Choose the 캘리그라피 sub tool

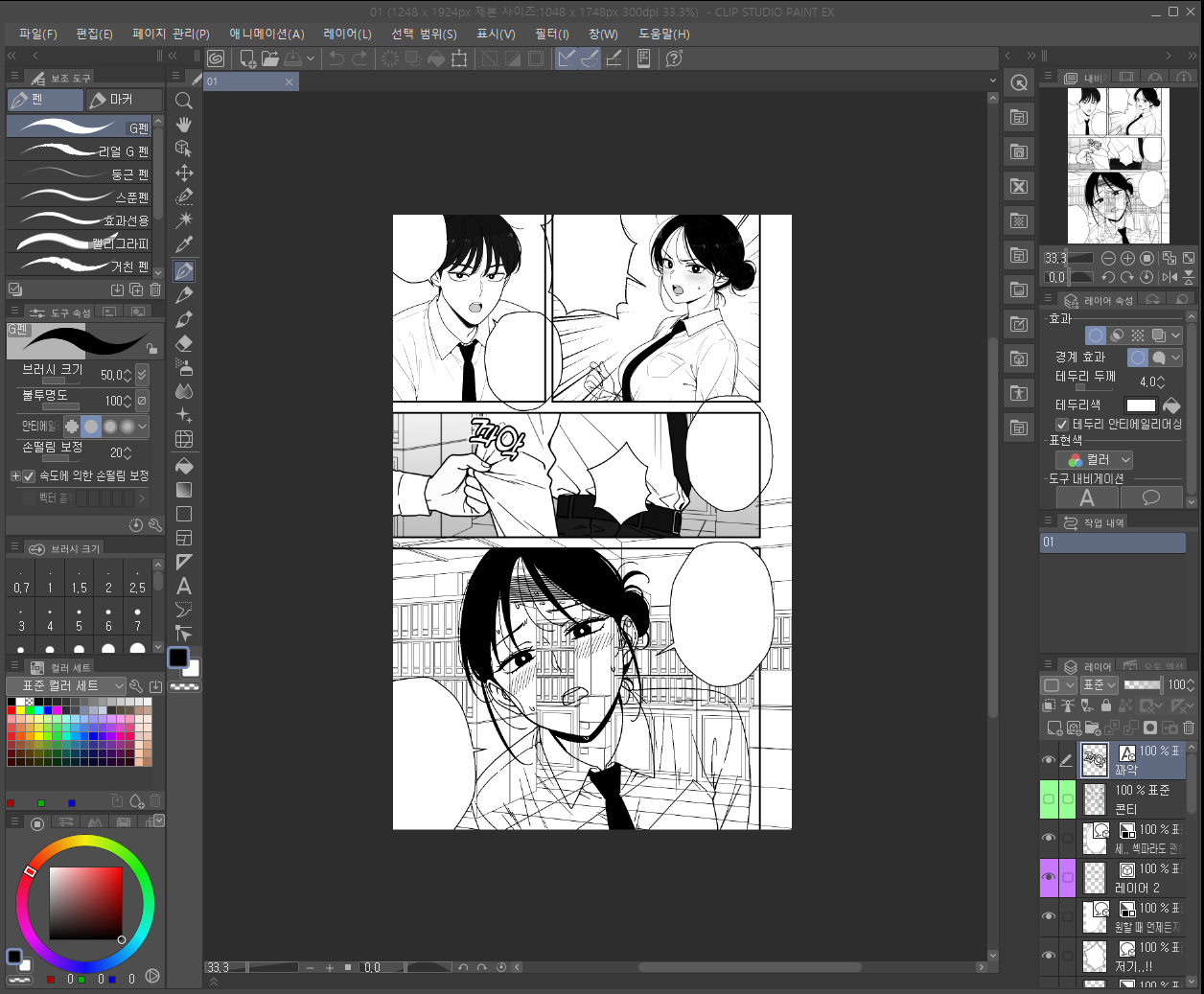pyautogui.click(x=80, y=243)
